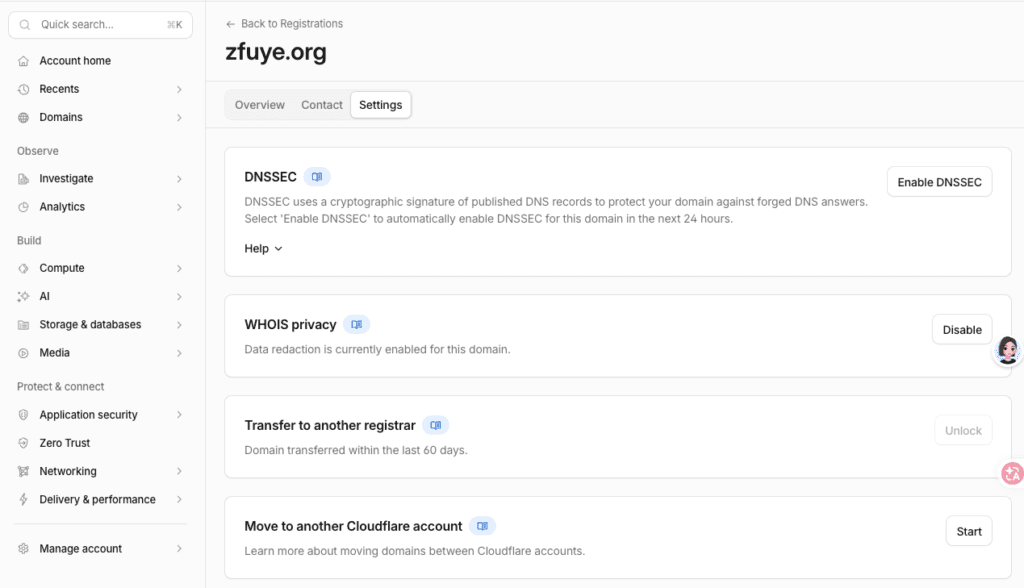Go back to Registrations link
The height and width of the screenshot is (588, 1024).
(285, 24)
